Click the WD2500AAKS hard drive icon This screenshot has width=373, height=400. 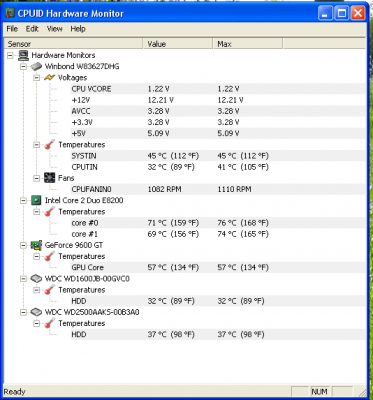pos(36,312)
